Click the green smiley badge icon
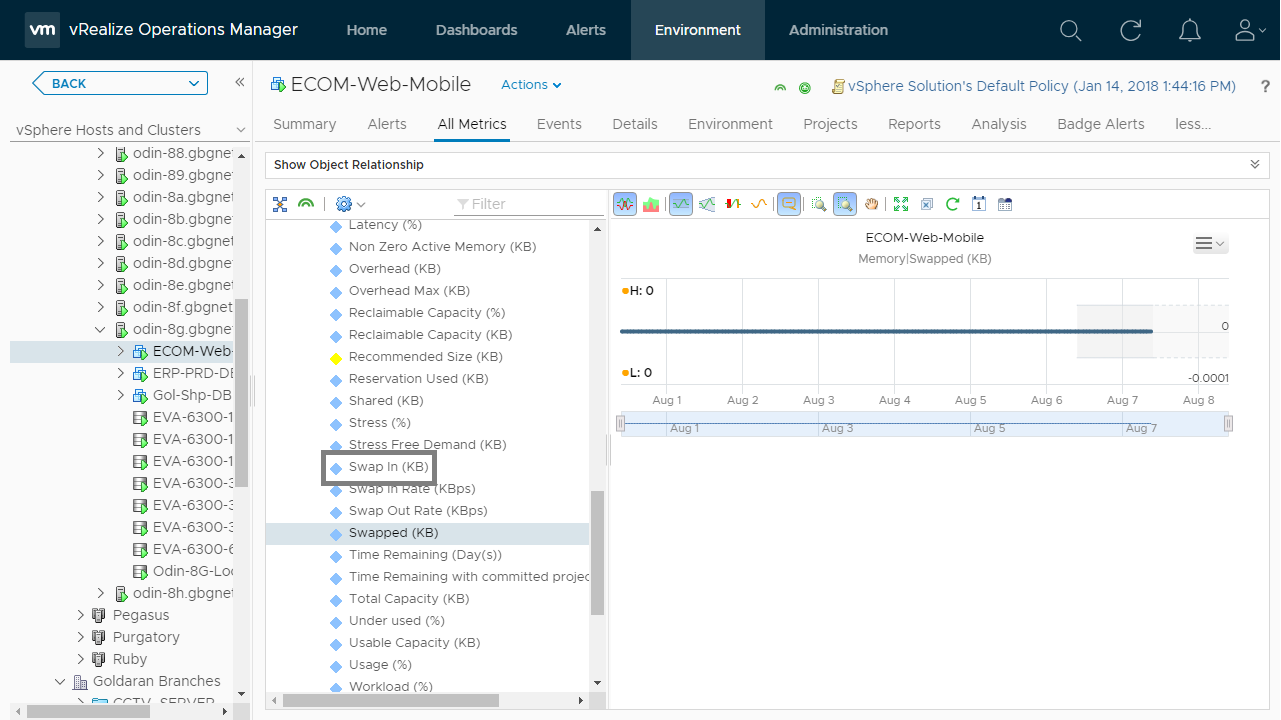The width and height of the screenshot is (1281, 720). tap(805, 88)
